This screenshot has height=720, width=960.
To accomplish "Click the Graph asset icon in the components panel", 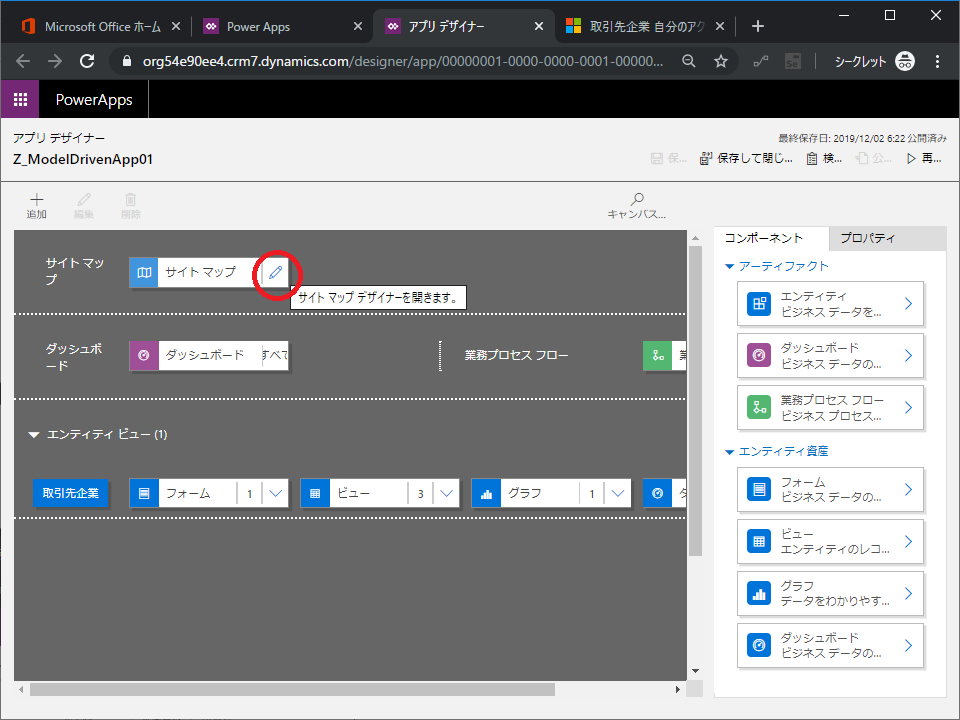I will pyautogui.click(x=759, y=593).
